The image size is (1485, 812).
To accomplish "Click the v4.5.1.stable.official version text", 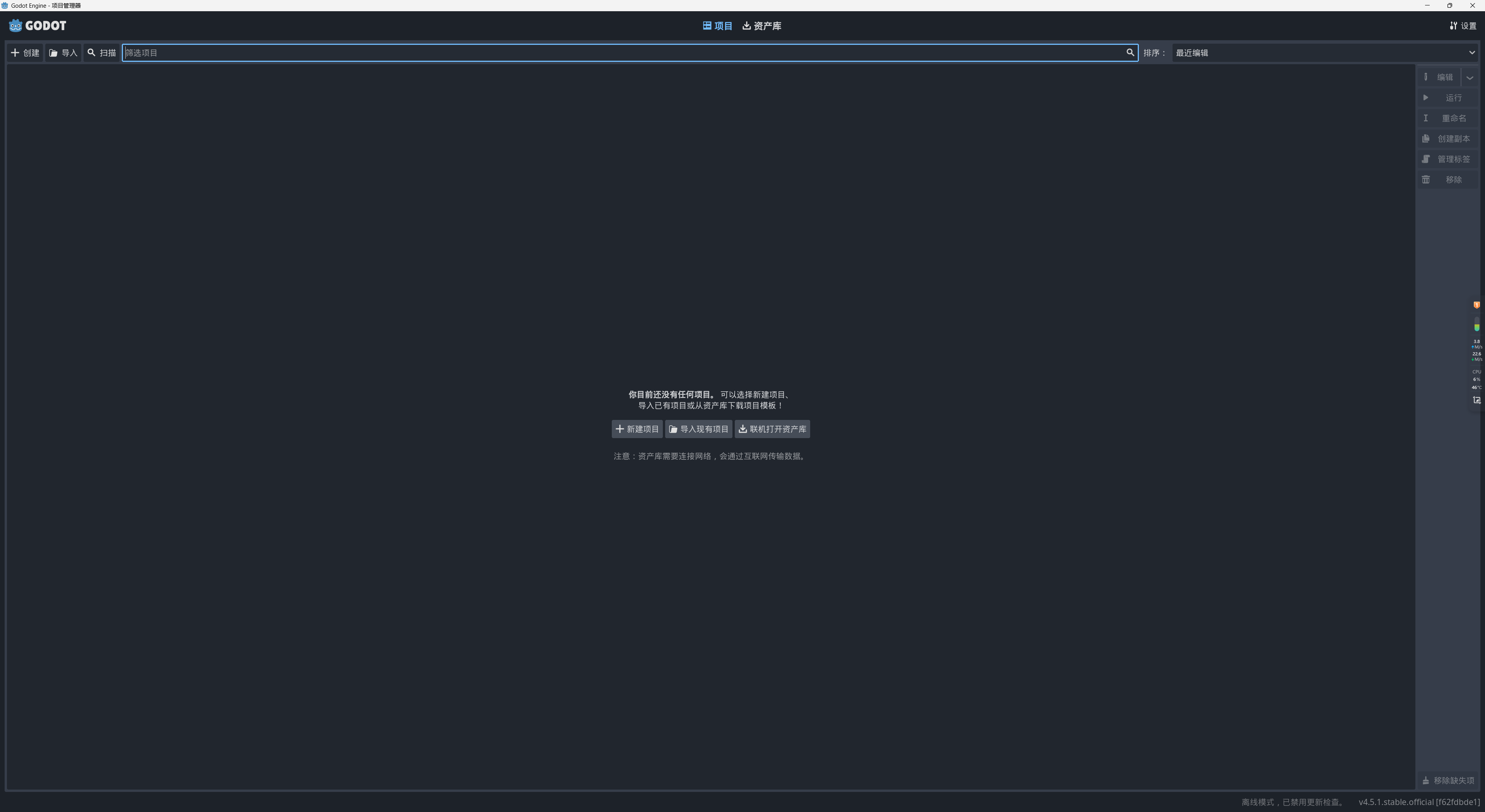I will 1419,802.
